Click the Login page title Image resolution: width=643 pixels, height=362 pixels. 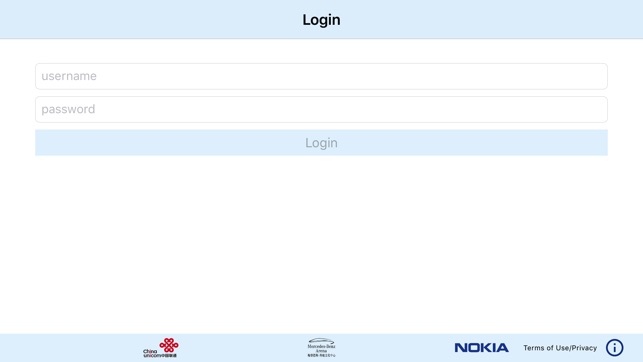coord(321,20)
